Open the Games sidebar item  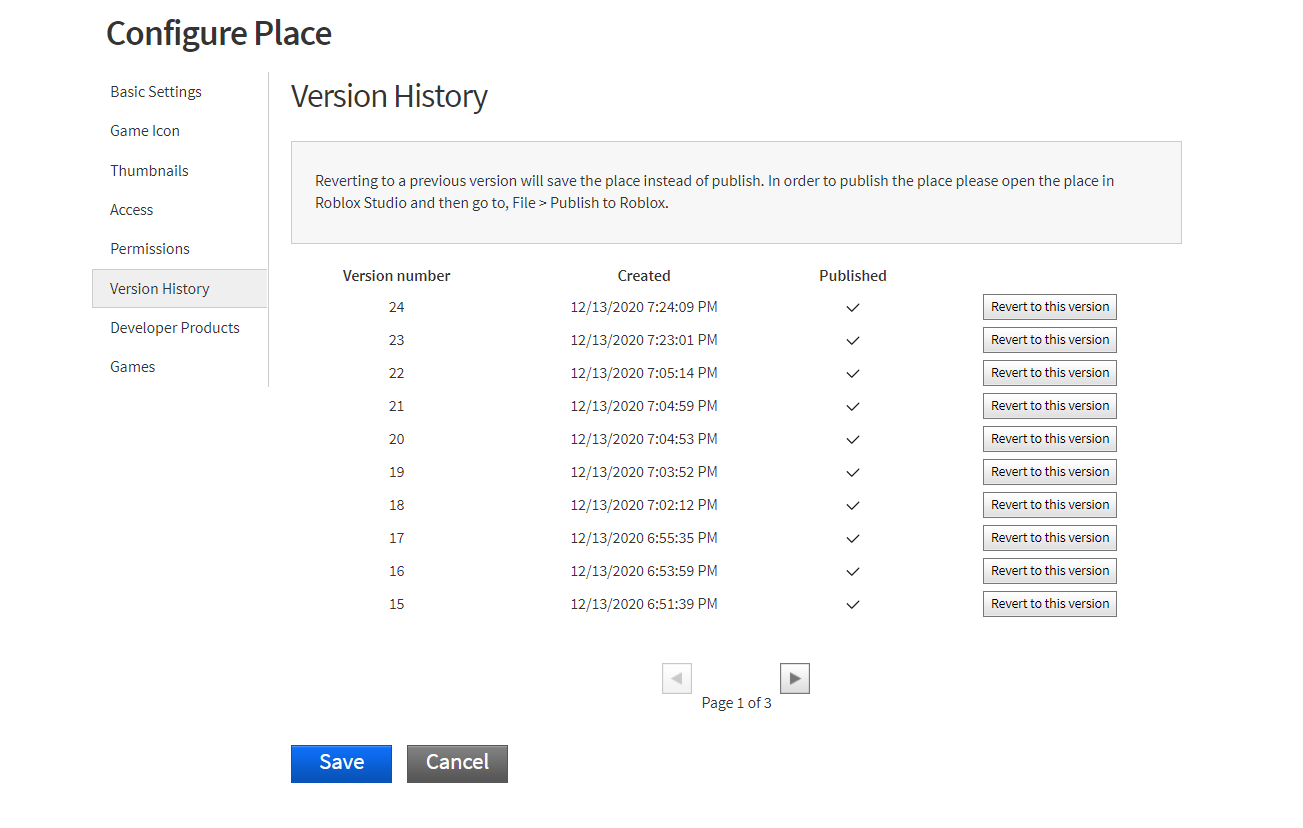133,367
